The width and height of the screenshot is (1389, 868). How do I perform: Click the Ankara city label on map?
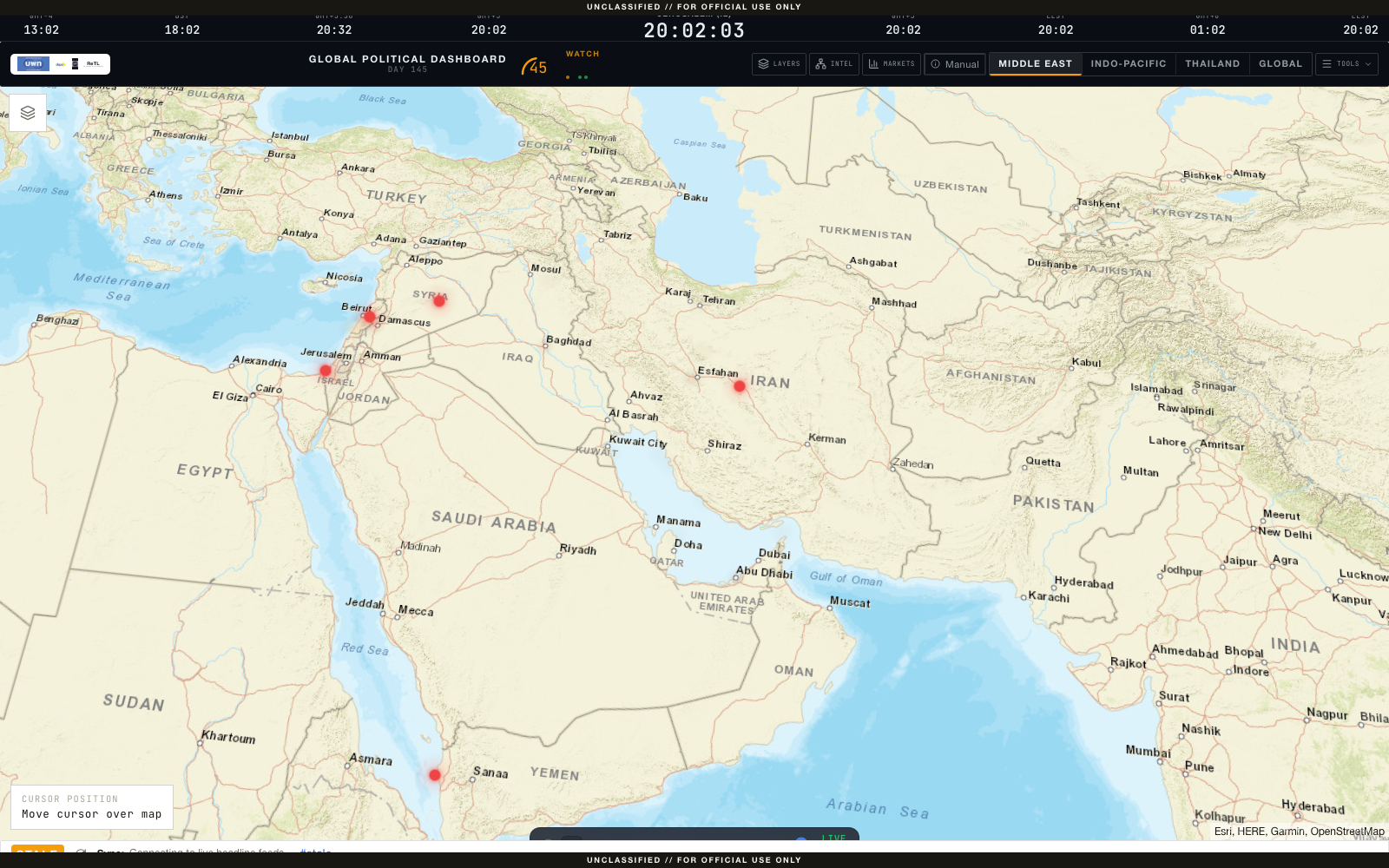point(358,168)
